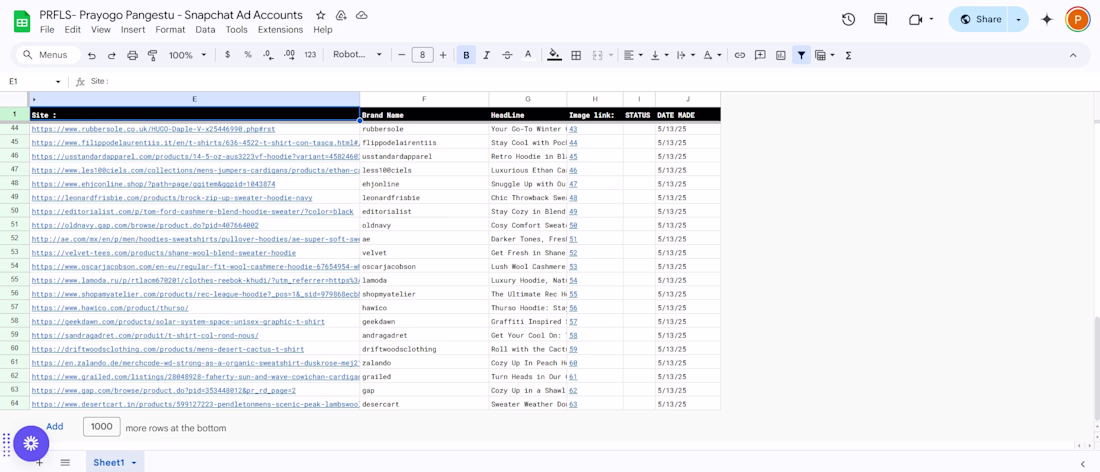Open the Insert menu
1100x472 pixels.
[x=133, y=29]
